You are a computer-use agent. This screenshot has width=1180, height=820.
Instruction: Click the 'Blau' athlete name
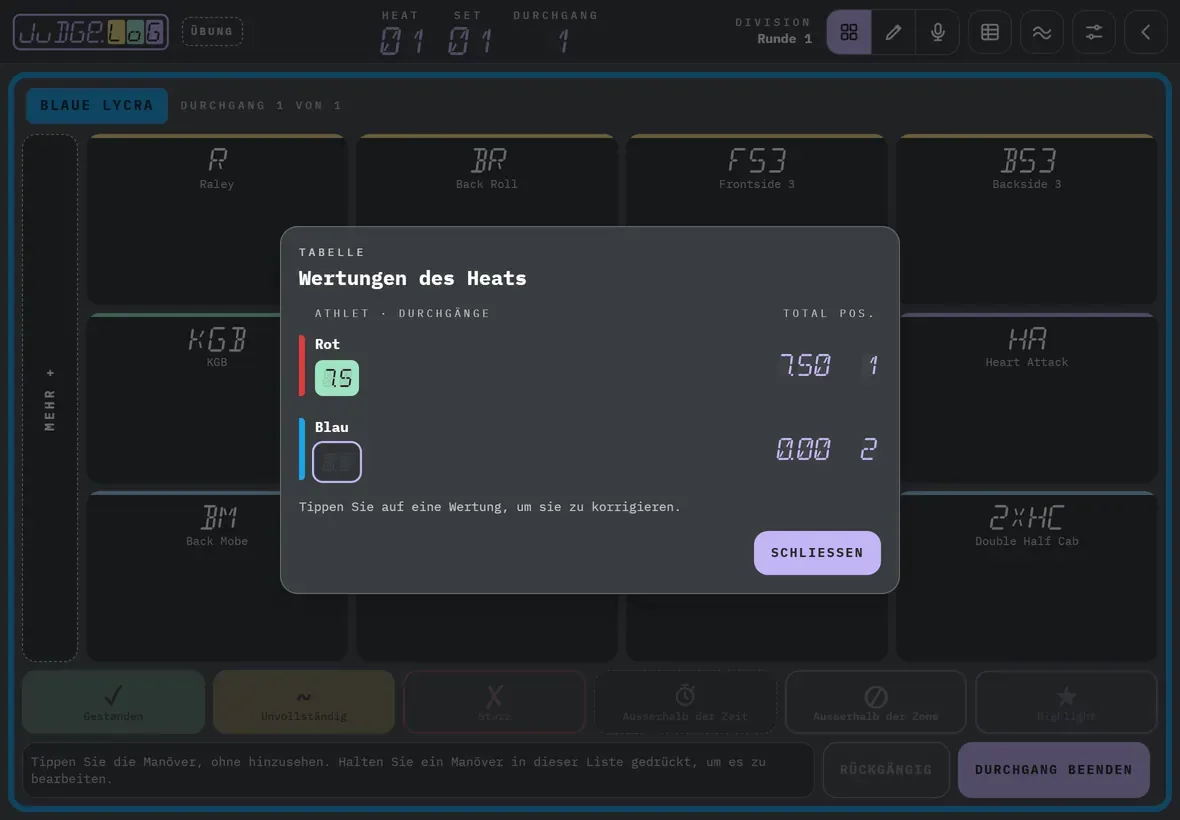tap(332, 427)
